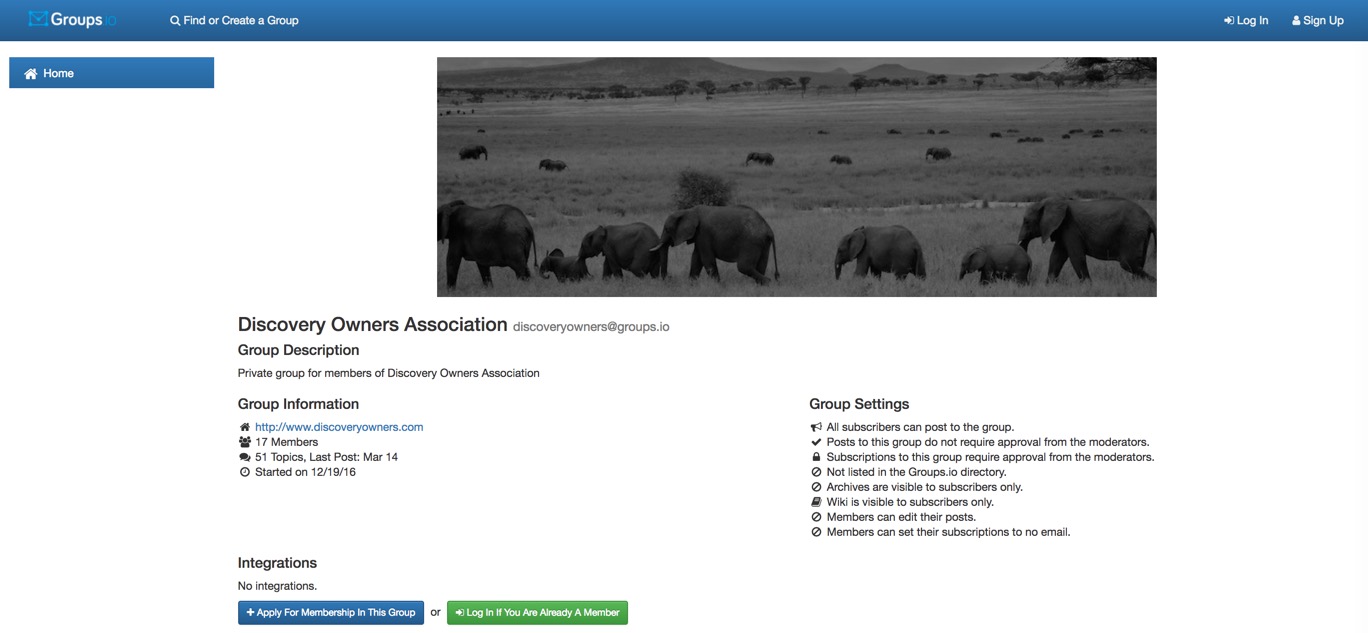This screenshot has width=1368, height=633.
Task: Click the icon beside Archives are visible
Action: (816, 487)
